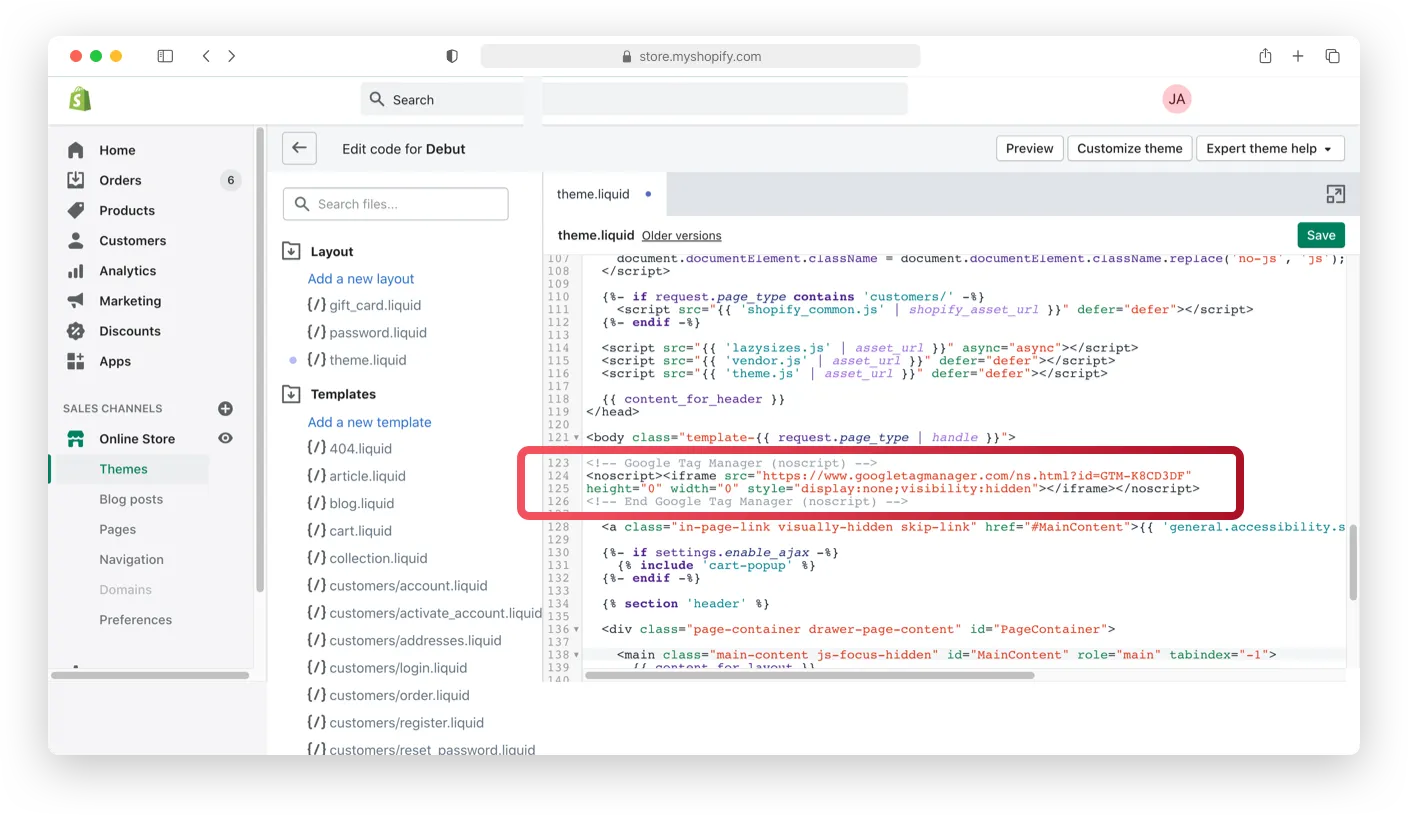Click the back arrow beside Edit code
Screen dimensions: 1408x815
(x=299, y=148)
